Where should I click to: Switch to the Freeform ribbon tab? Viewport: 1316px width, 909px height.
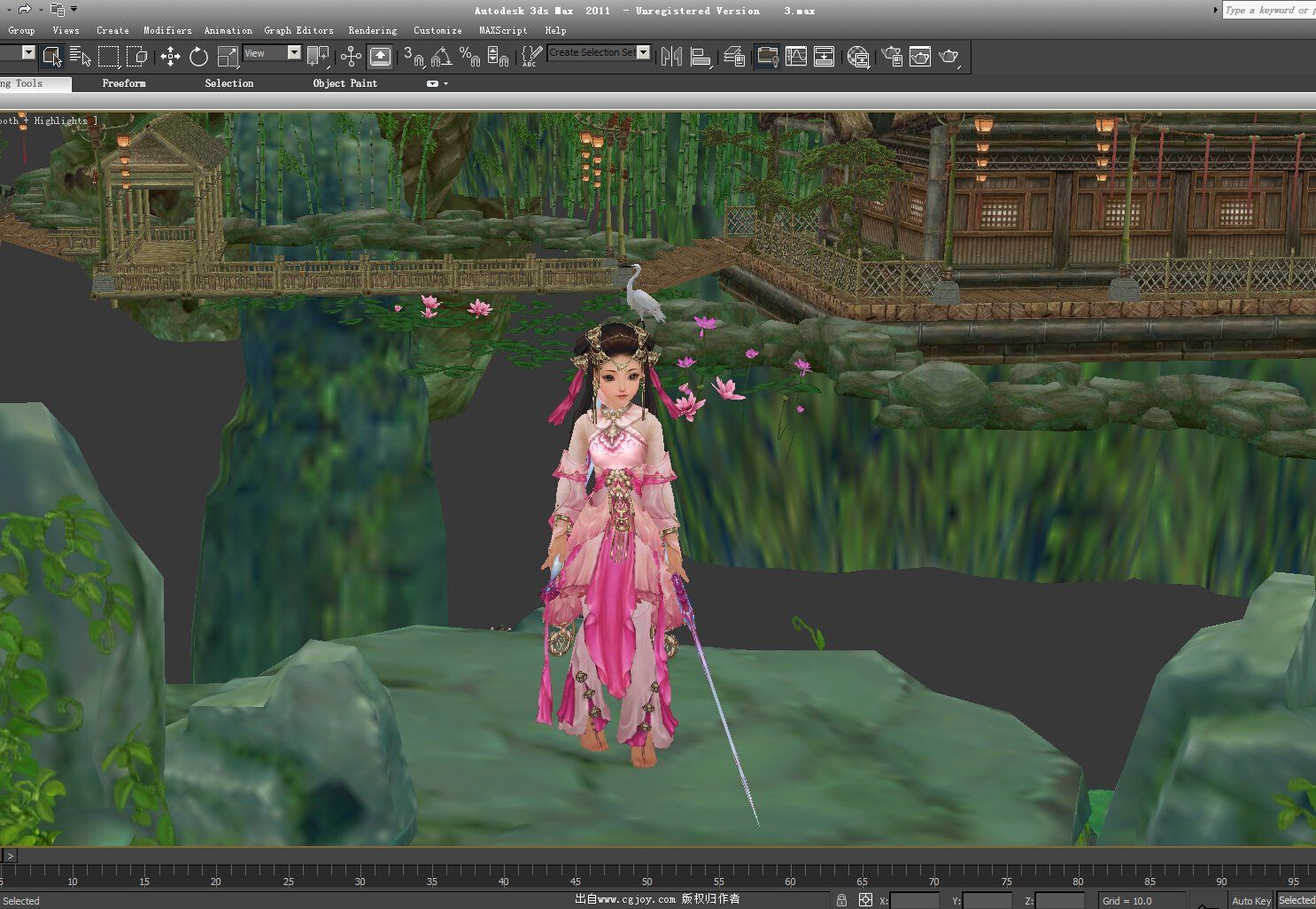pyautogui.click(x=124, y=83)
